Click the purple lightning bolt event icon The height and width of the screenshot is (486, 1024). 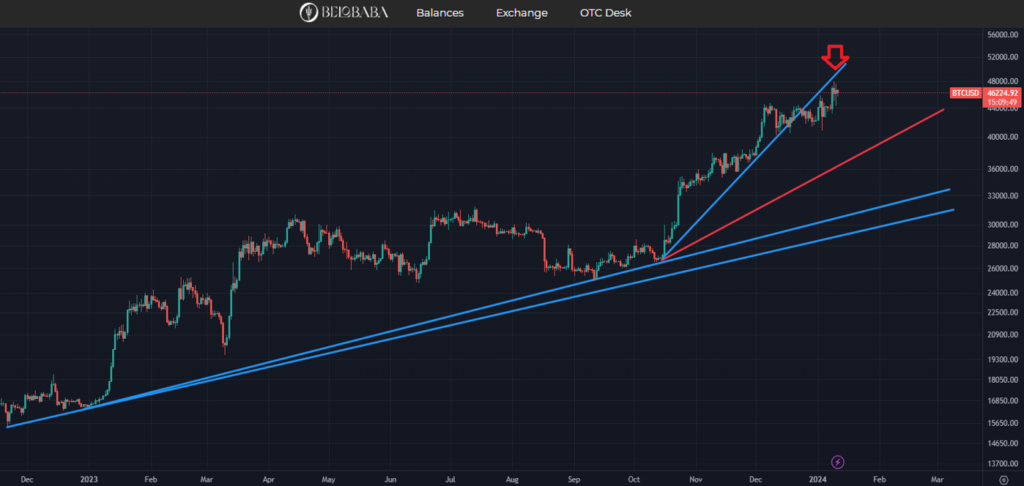[x=838, y=462]
